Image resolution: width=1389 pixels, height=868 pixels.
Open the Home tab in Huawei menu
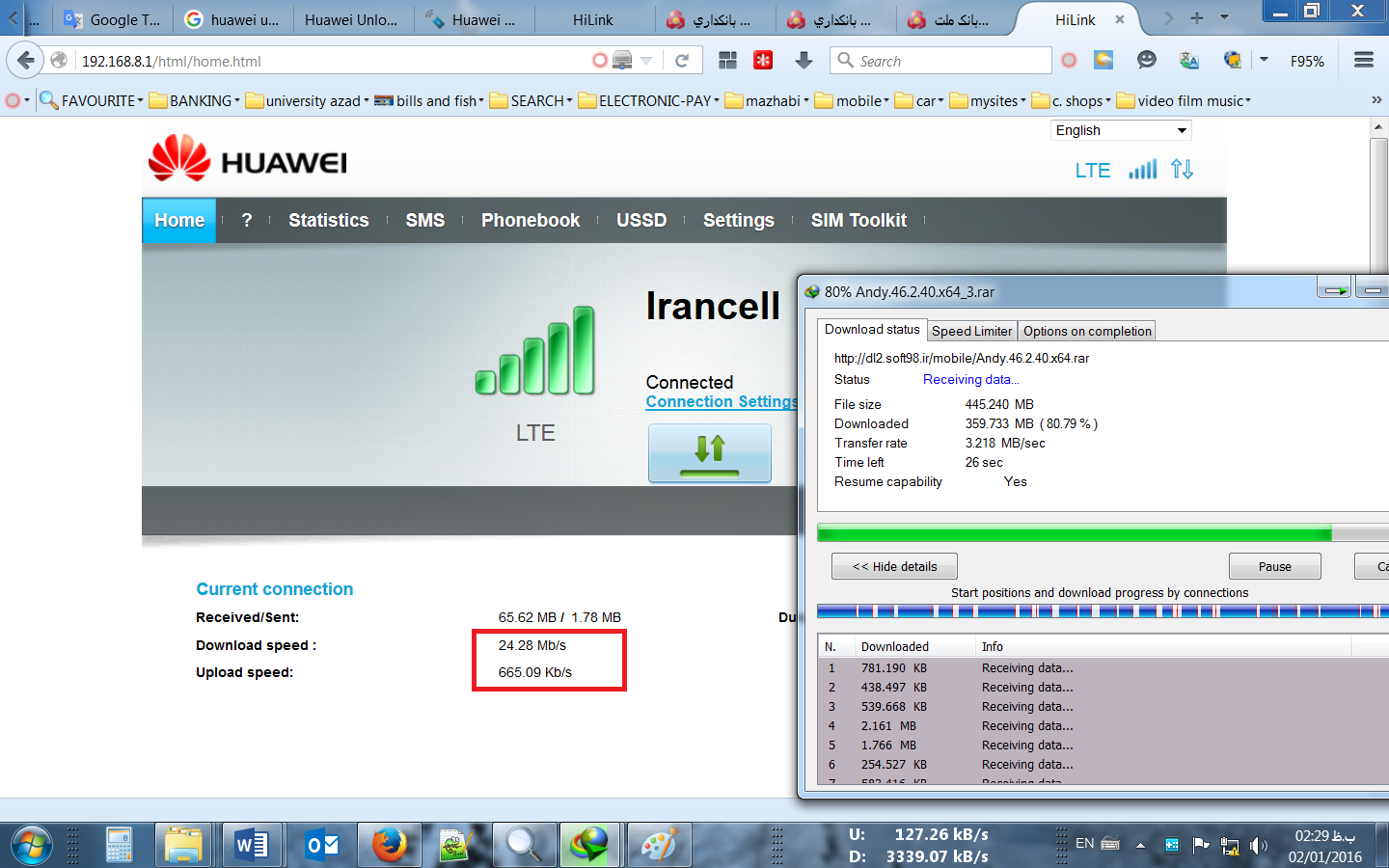(x=179, y=220)
